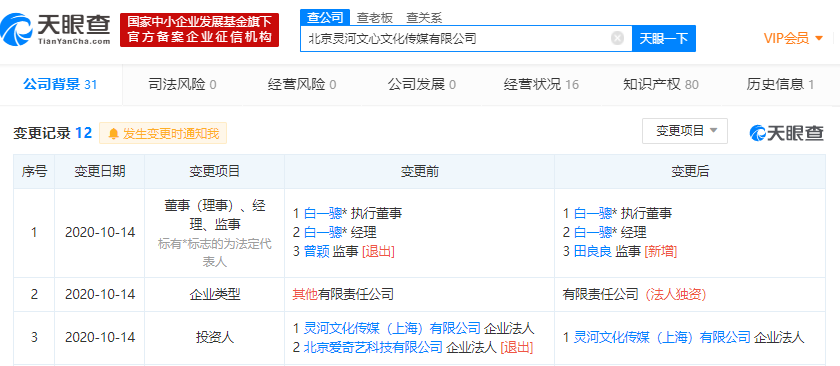The height and width of the screenshot is (366, 840).
Task: Click the bell icon for change notifications
Action: (x=113, y=133)
